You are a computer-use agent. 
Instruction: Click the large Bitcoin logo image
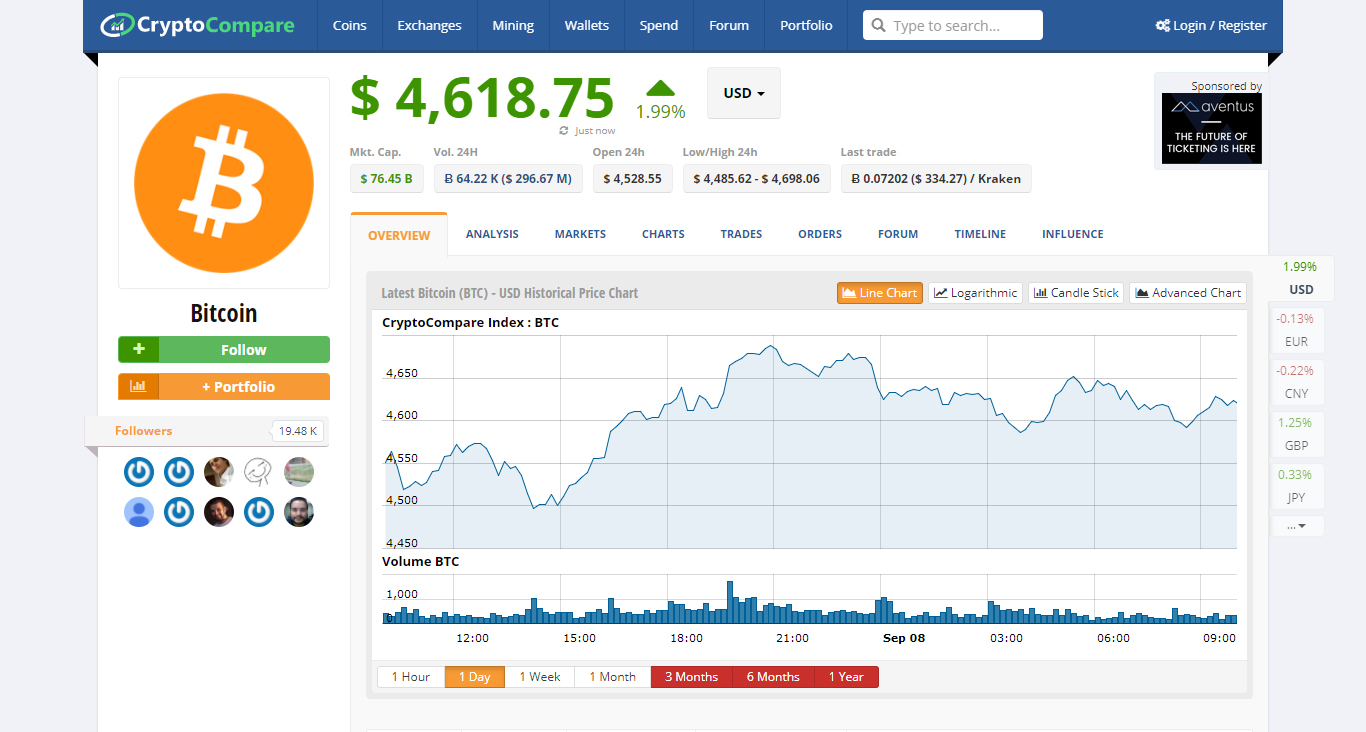(x=224, y=183)
